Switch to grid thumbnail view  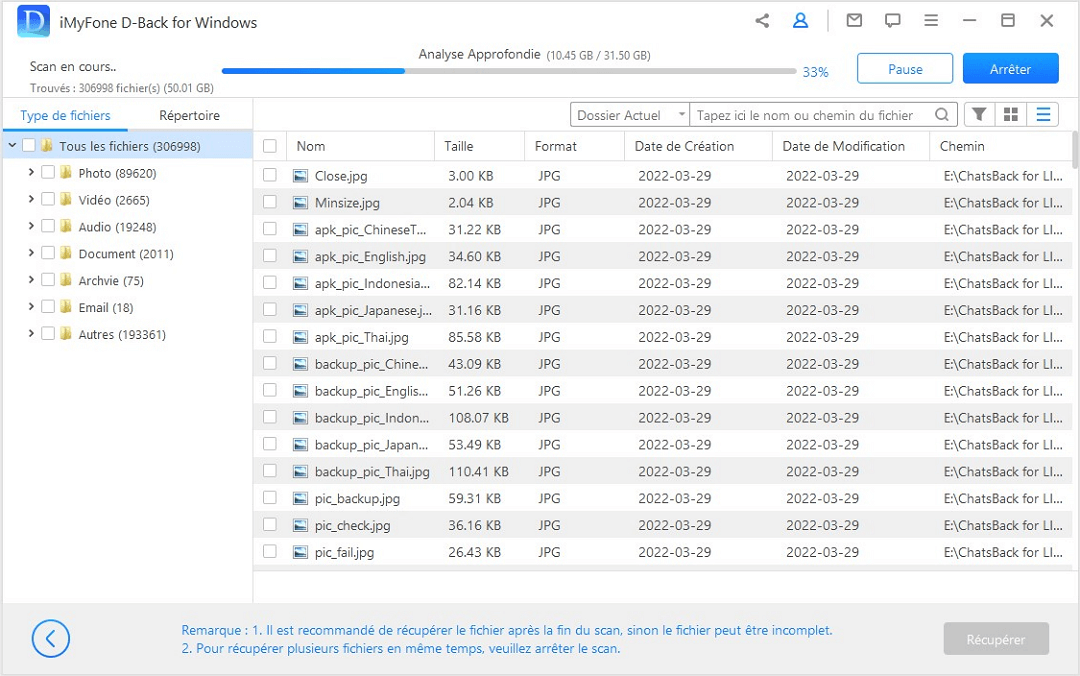point(1011,115)
